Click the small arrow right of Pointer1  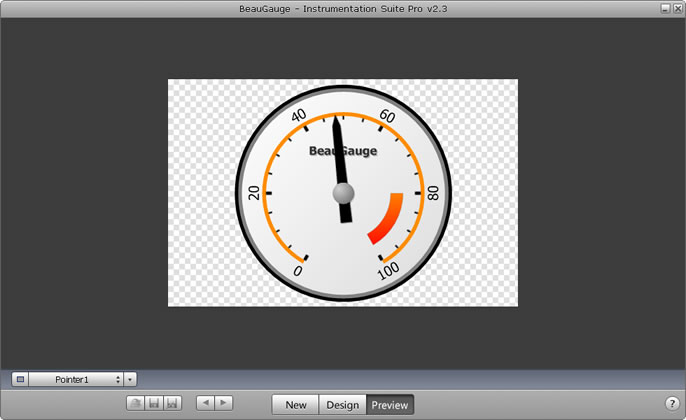click(x=130, y=379)
